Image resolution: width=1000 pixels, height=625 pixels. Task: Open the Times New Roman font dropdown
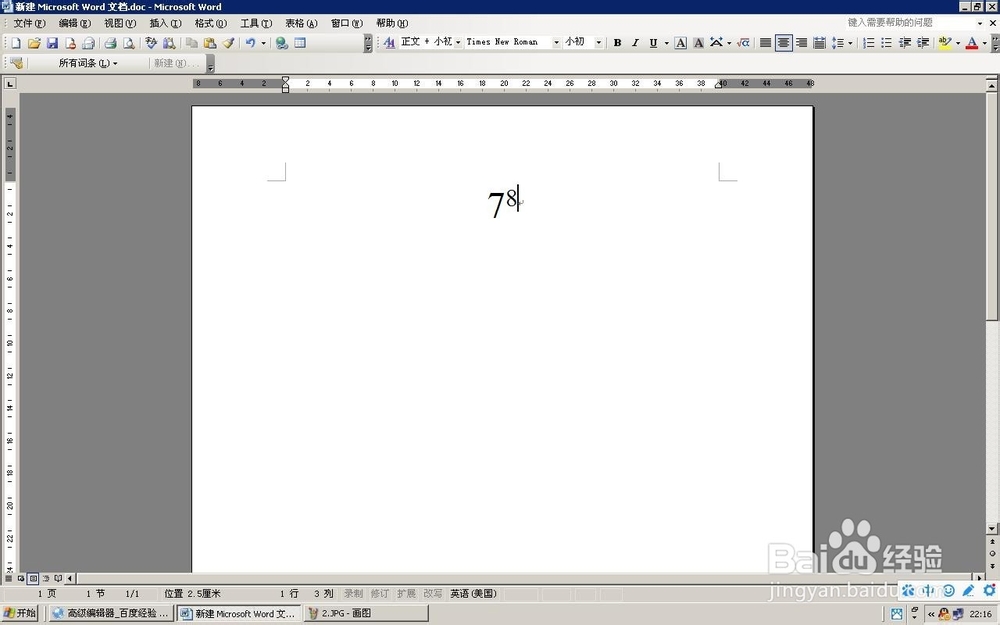[x=556, y=43]
